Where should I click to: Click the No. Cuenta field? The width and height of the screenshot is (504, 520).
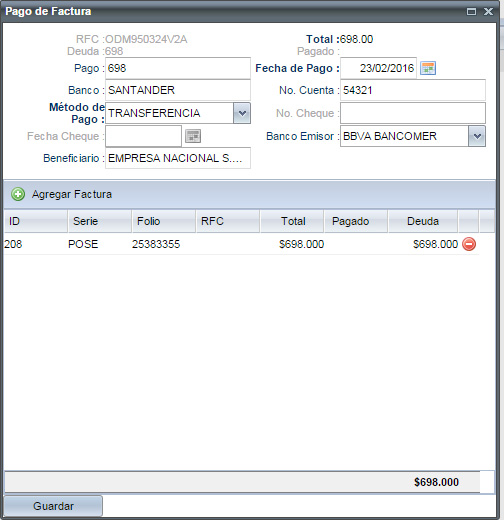(x=413, y=90)
